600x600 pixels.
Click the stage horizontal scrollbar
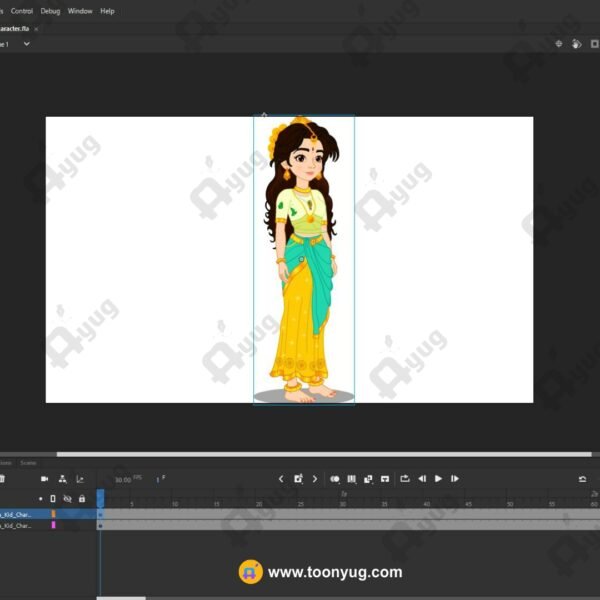pyautogui.click(x=324, y=454)
